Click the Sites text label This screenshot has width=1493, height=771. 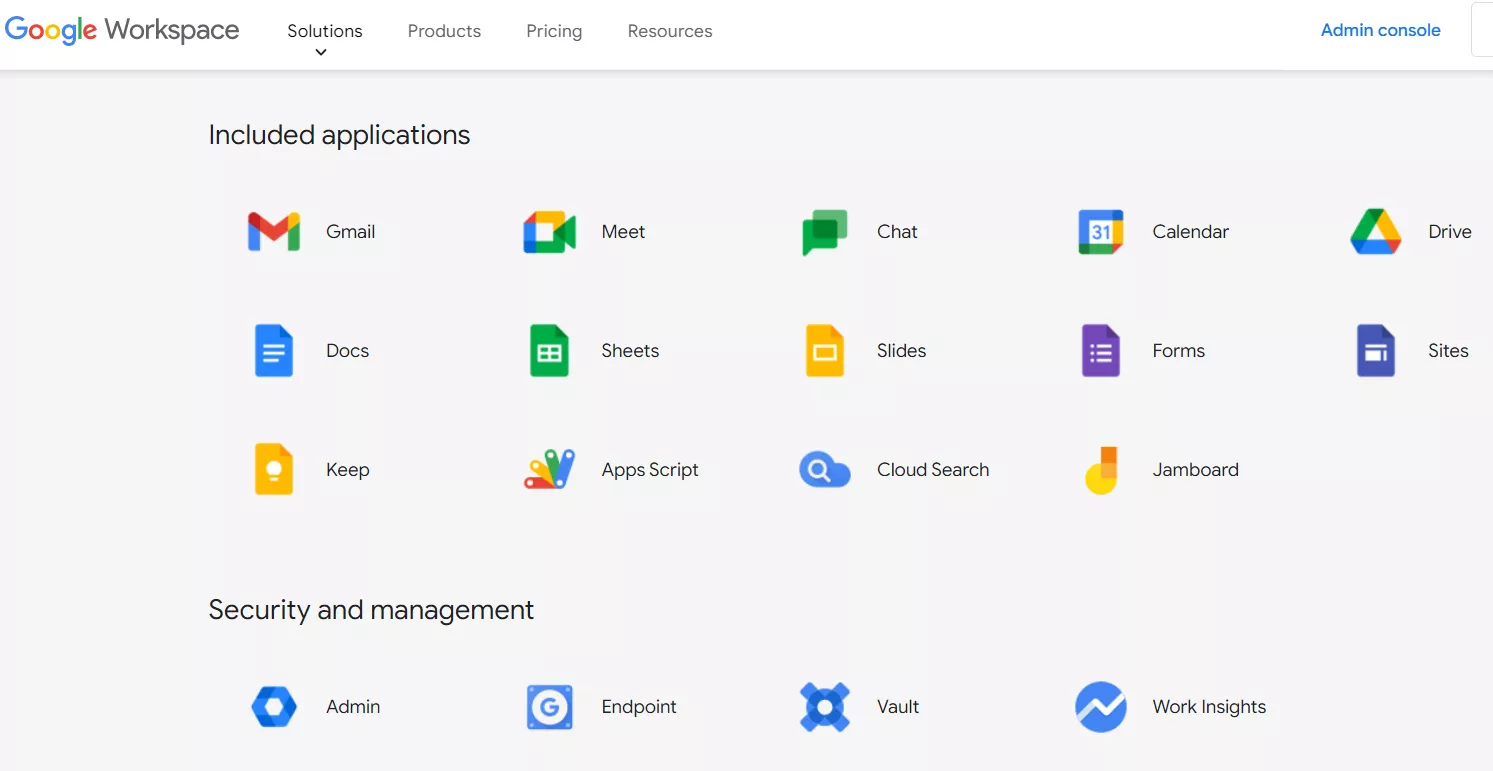click(x=1448, y=351)
